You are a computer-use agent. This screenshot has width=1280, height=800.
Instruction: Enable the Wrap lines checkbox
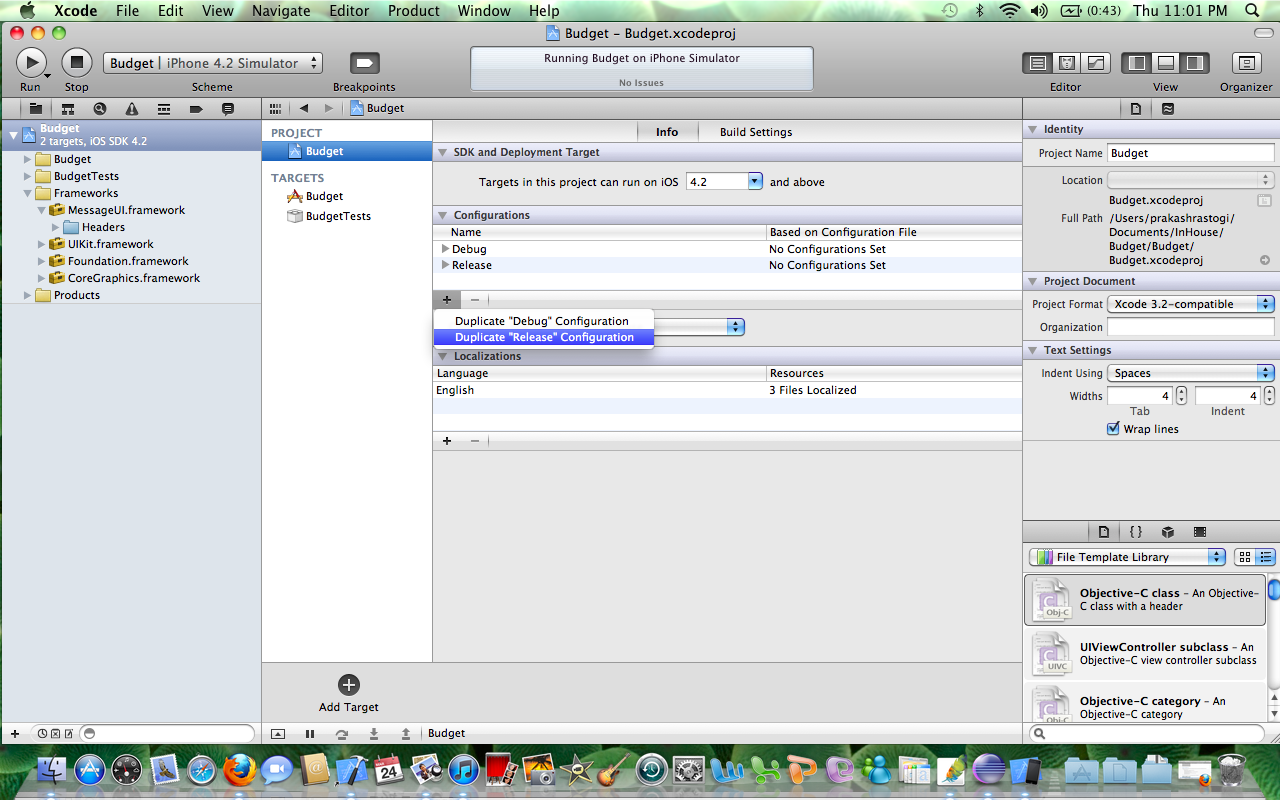(x=1113, y=429)
